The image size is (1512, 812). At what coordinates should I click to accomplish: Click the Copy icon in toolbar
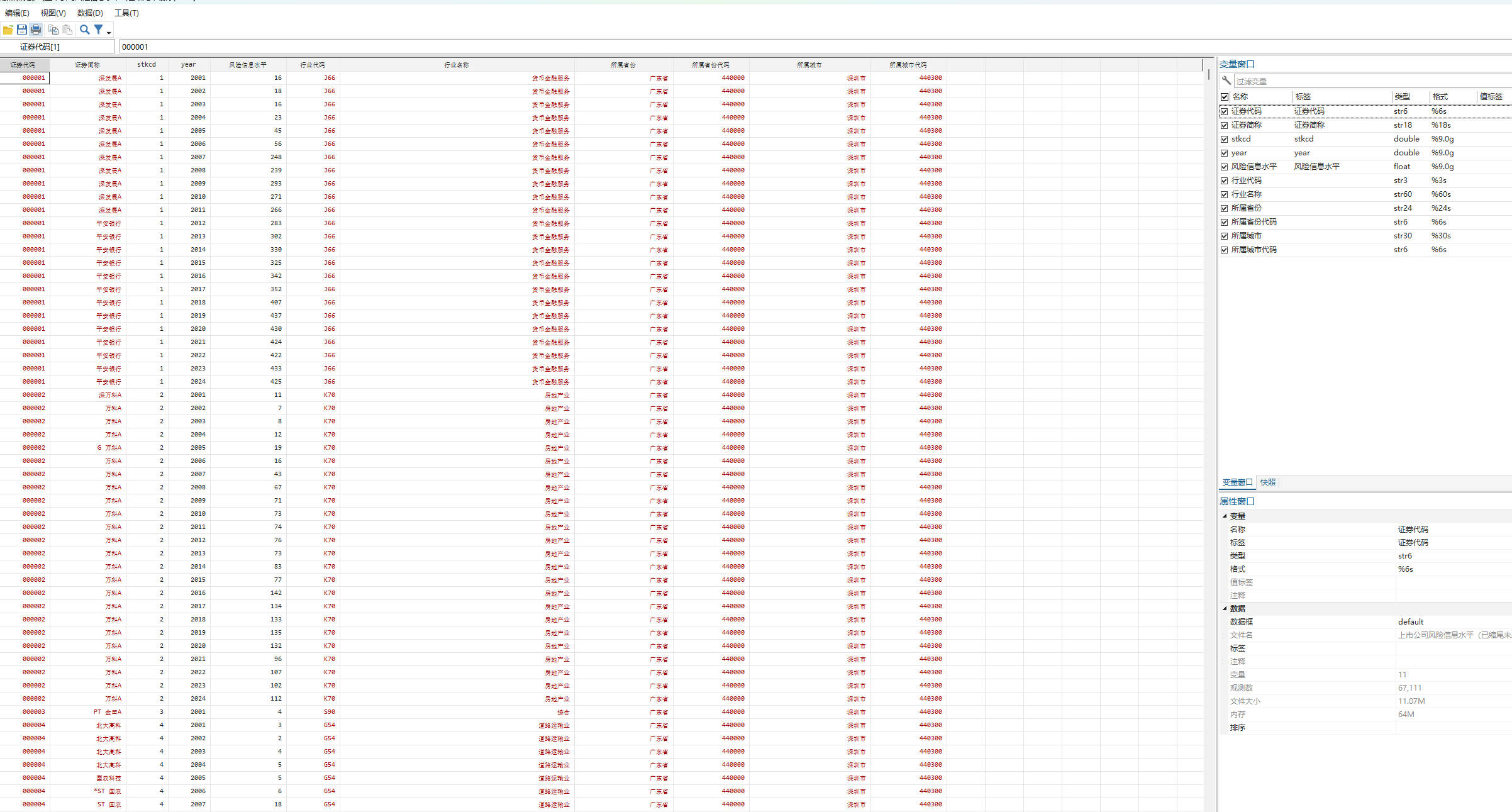pos(53,30)
